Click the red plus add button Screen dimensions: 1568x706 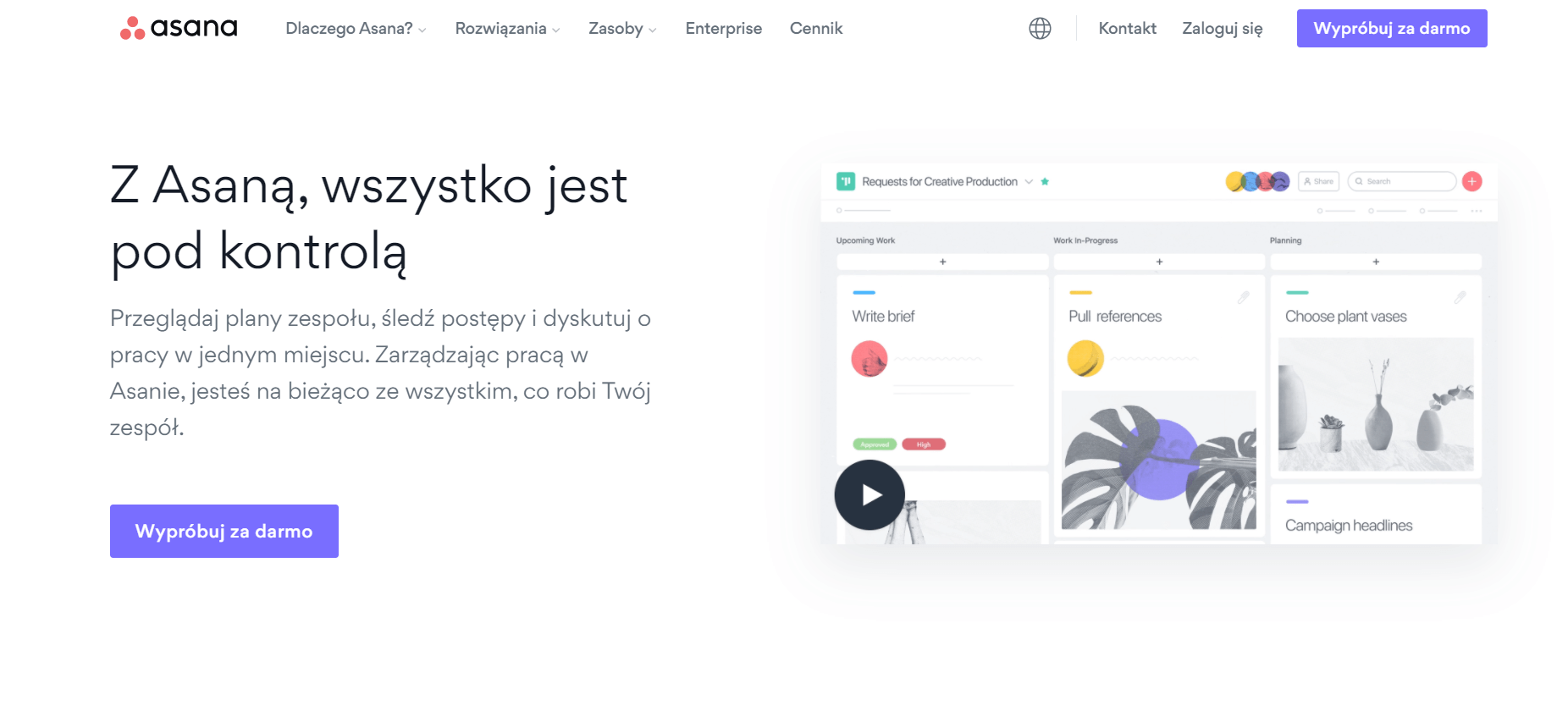click(1472, 181)
